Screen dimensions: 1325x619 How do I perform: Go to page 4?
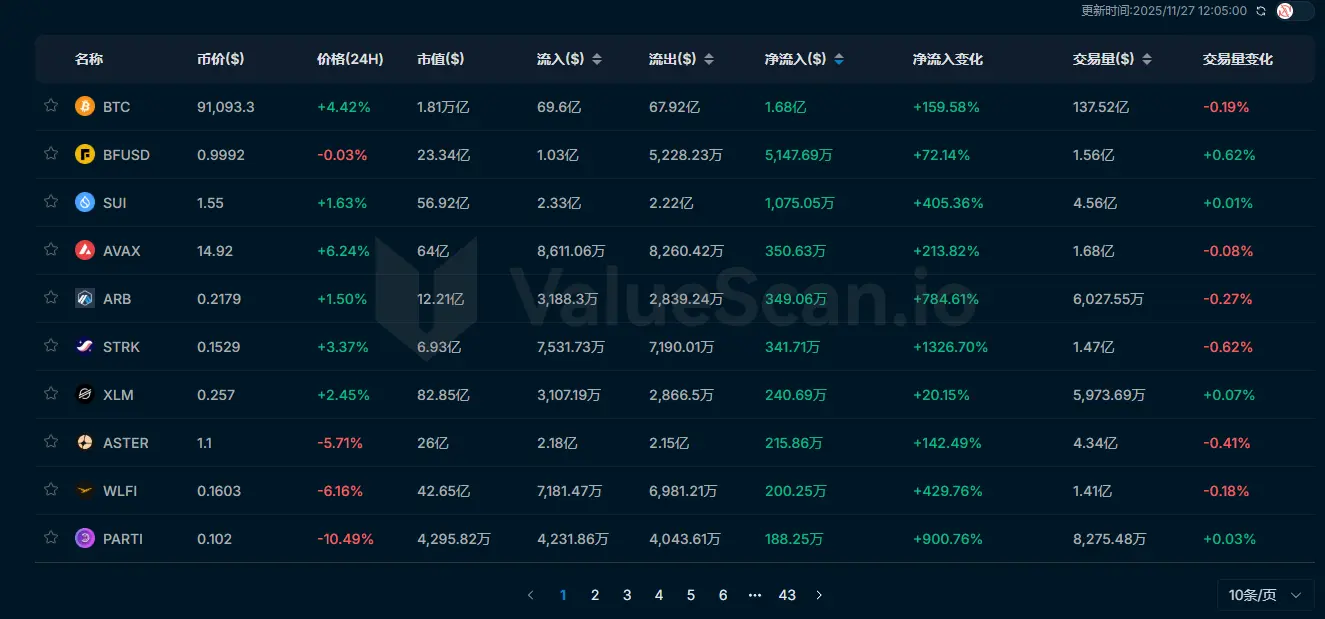(659, 595)
